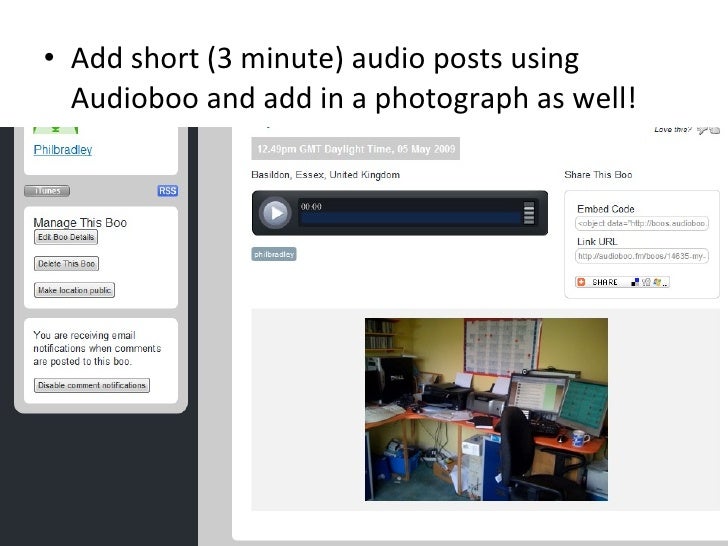Select the Embed Code field
728x546 pixels.
pyautogui.click(x=642, y=223)
